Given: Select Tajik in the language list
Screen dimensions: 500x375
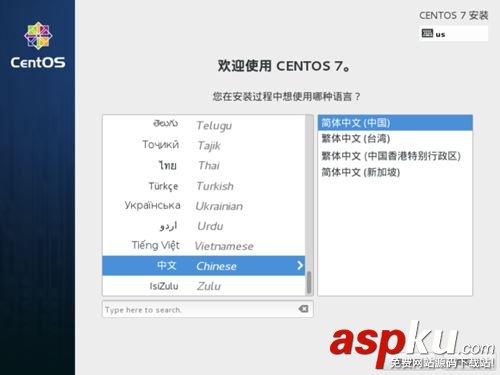Looking at the screenshot, I should click(x=204, y=145).
